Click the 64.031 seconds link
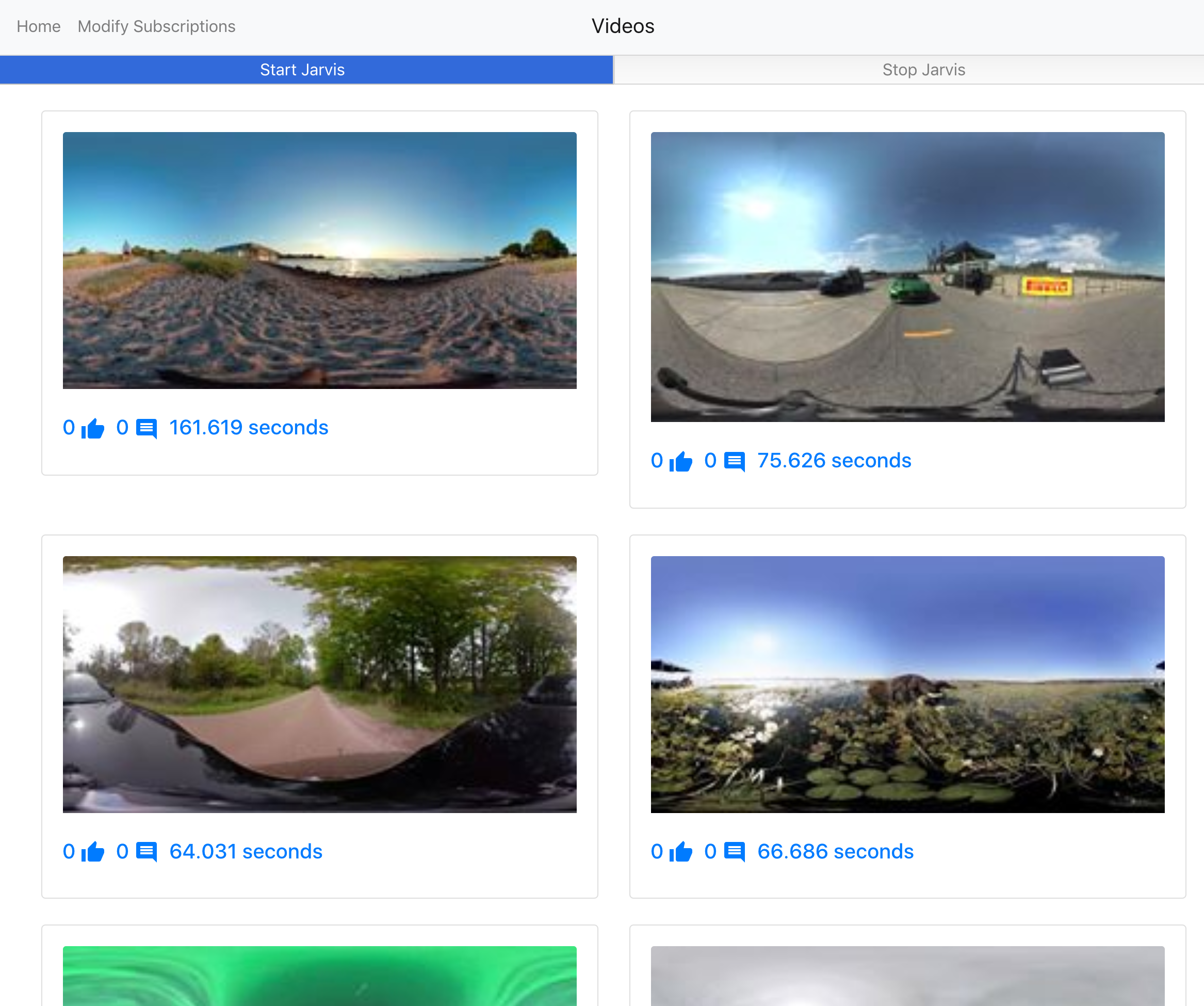The width and height of the screenshot is (1204, 1006). pos(246,852)
